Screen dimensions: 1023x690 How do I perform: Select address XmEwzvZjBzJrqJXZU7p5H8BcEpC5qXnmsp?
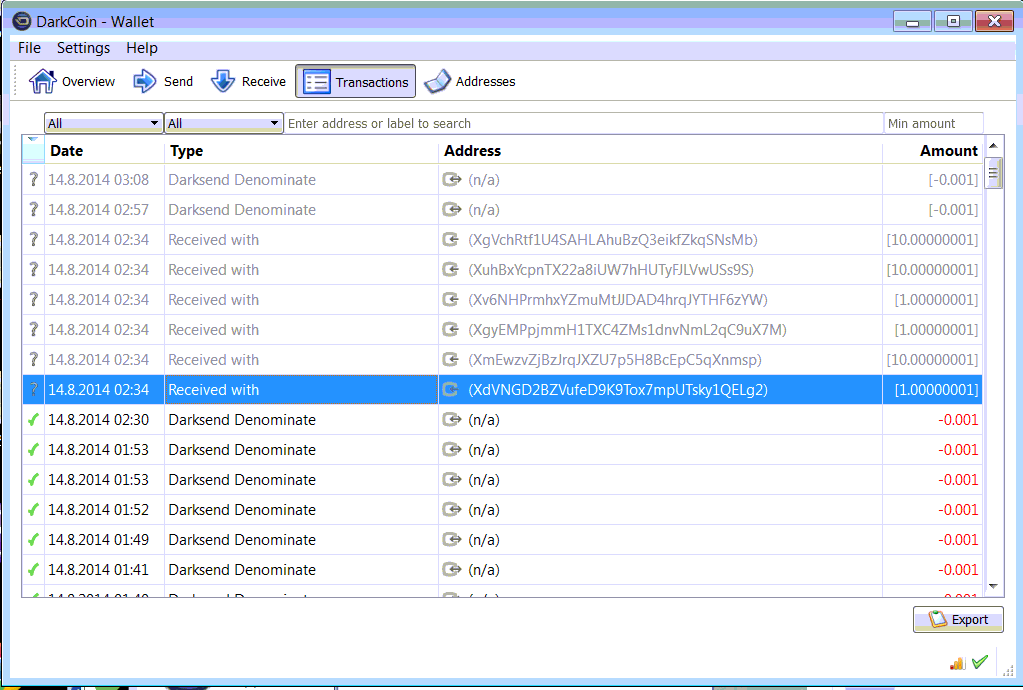615,360
